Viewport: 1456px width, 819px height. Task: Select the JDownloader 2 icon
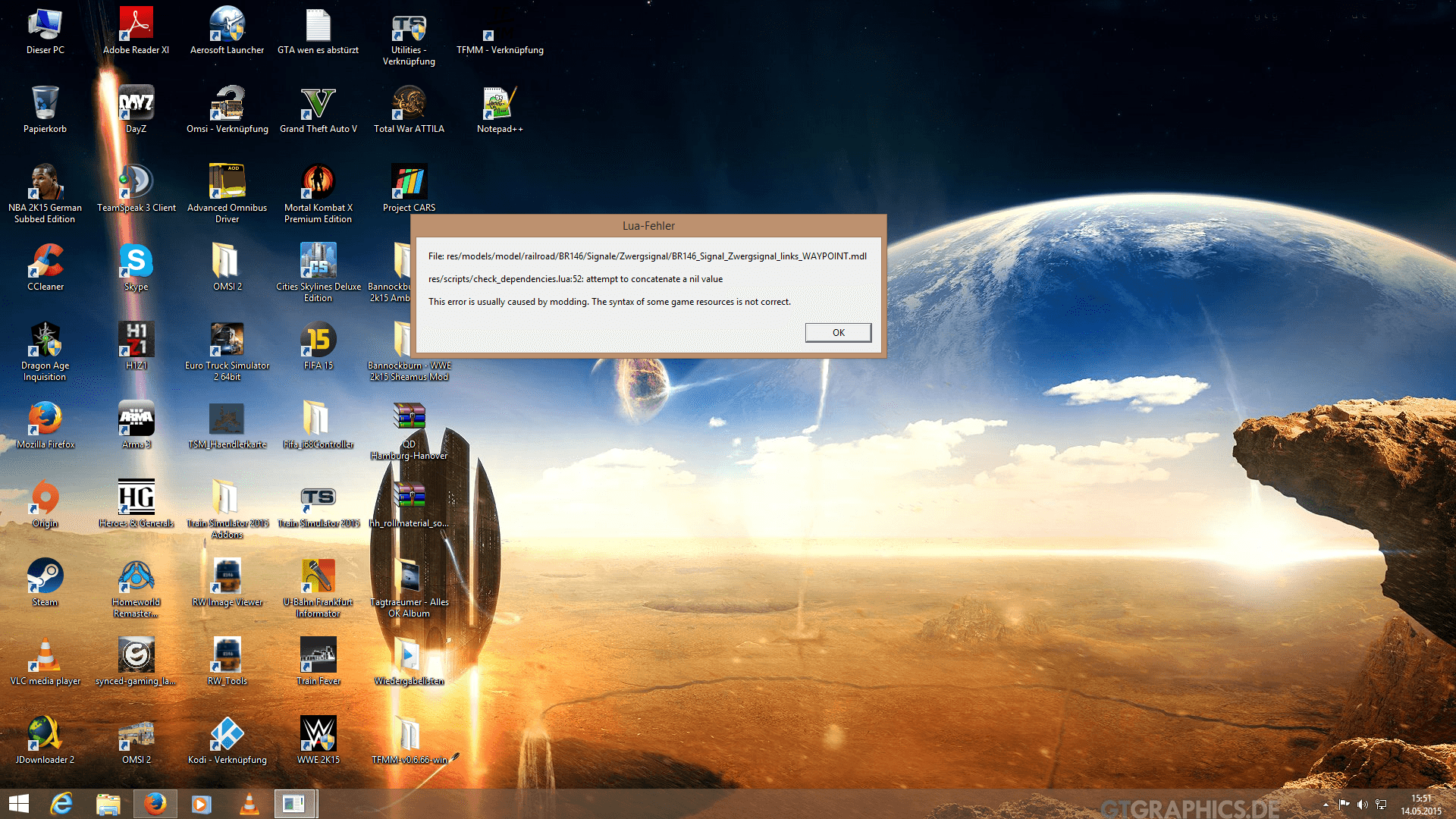[45, 742]
